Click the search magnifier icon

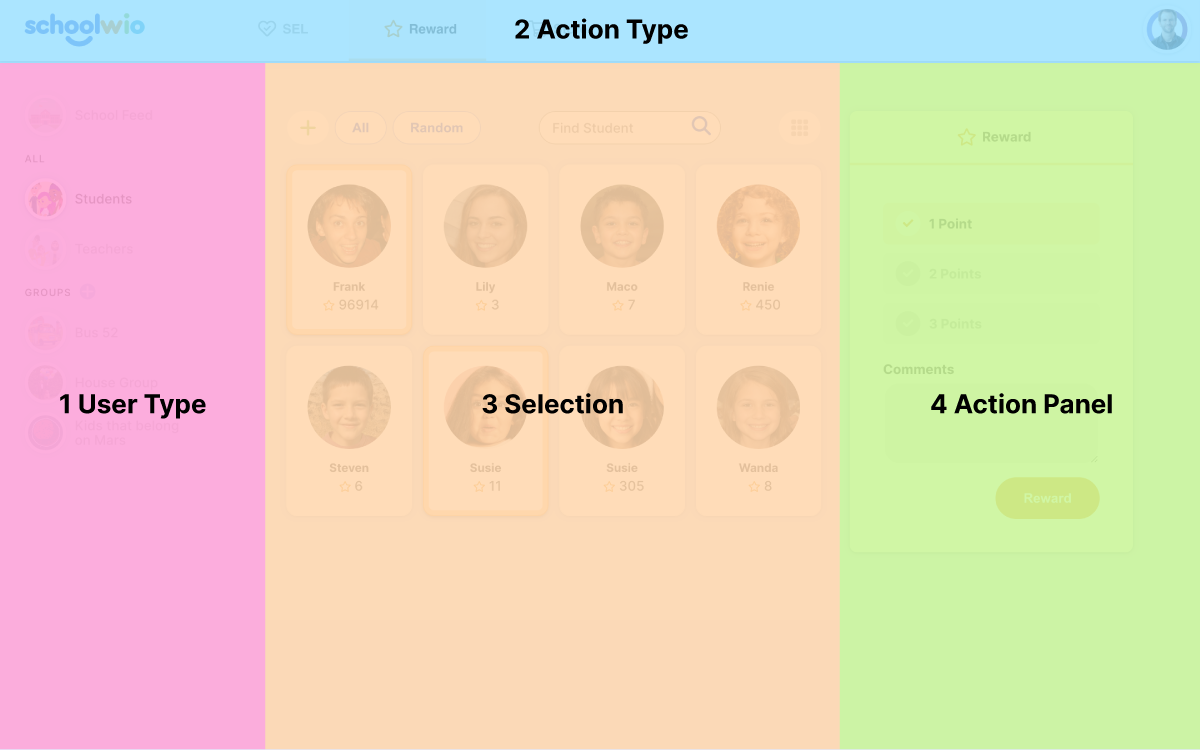coord(701,126)
